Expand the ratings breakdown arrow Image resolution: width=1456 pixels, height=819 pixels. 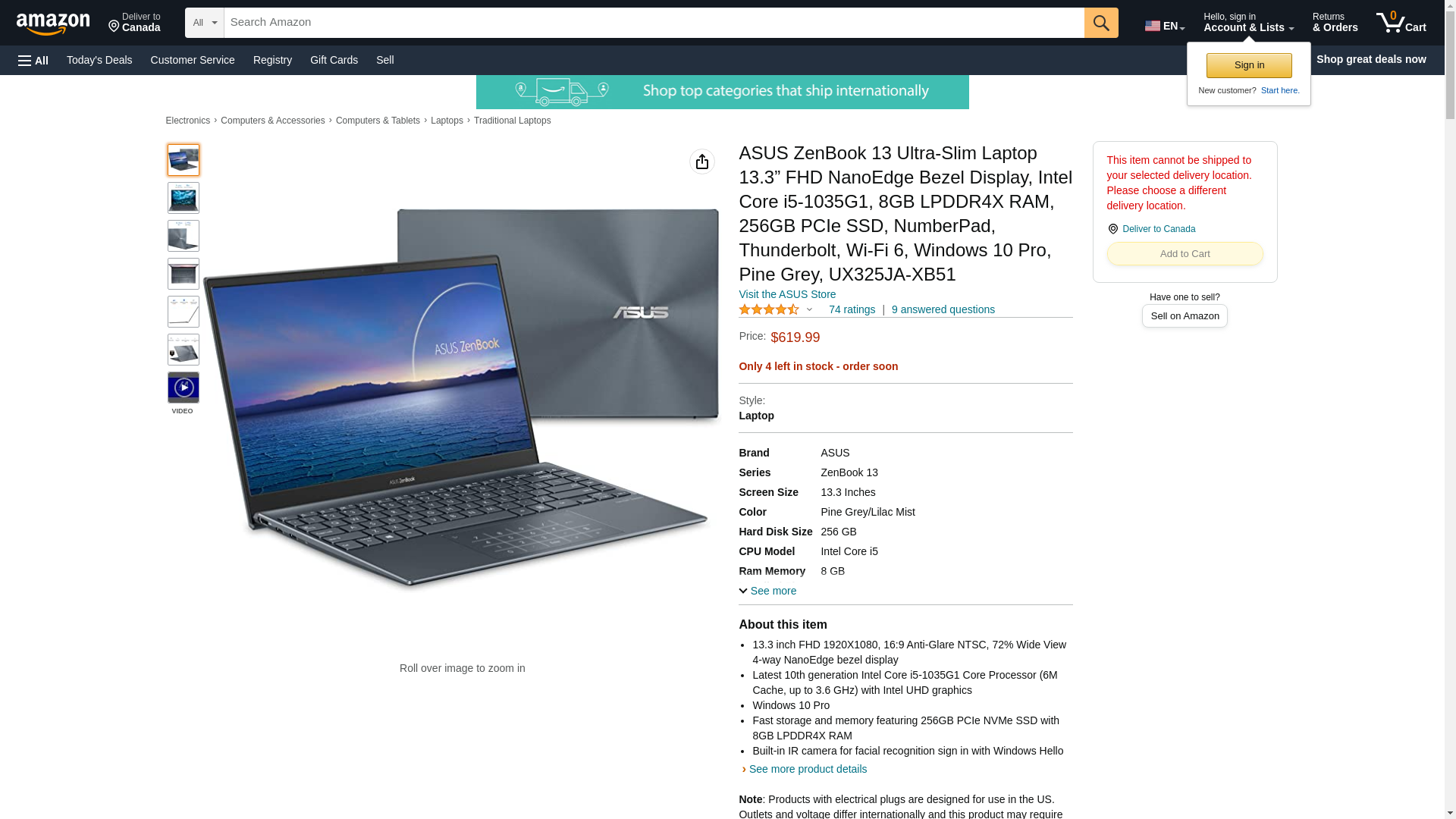[x=809, y=309]
